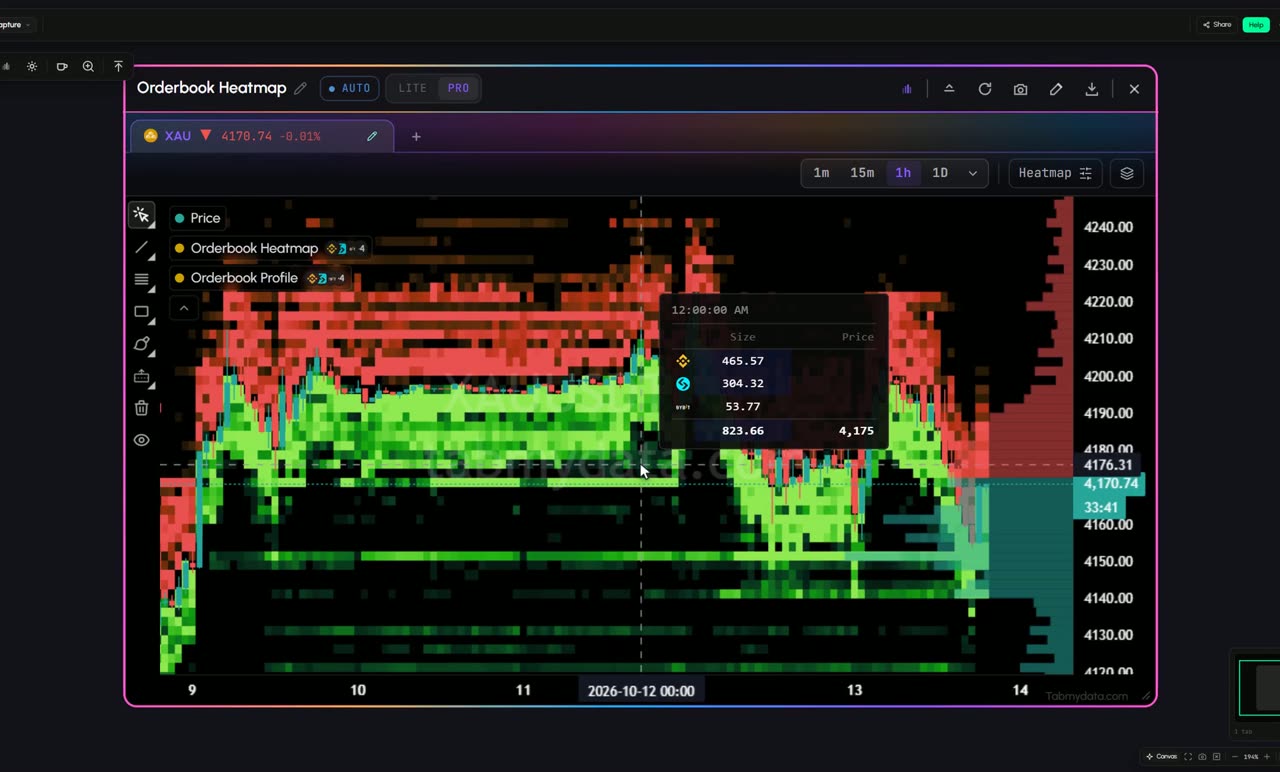Click the collapse-up icon in widget header

point(949,89)
